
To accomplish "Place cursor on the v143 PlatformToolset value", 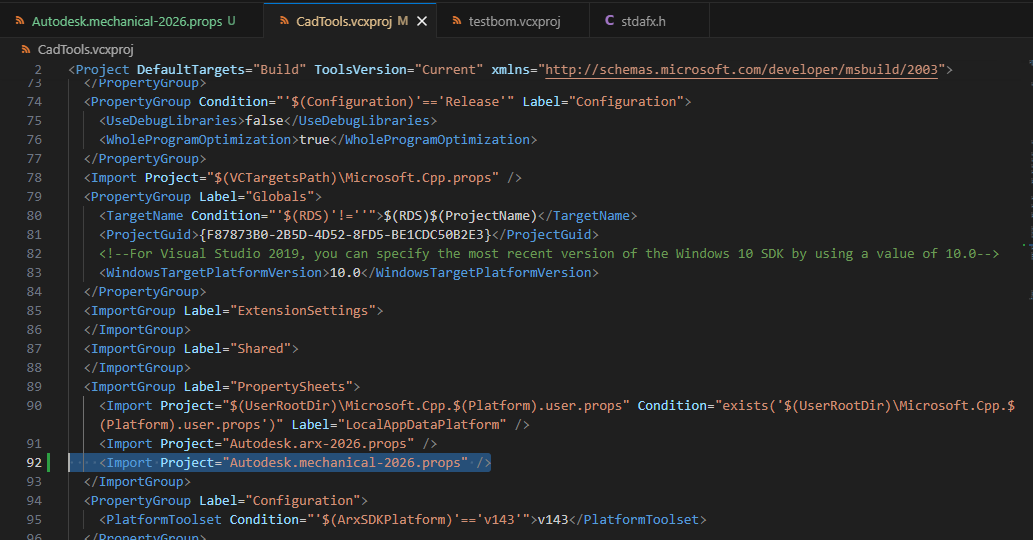I will click(x=553, y=519).
